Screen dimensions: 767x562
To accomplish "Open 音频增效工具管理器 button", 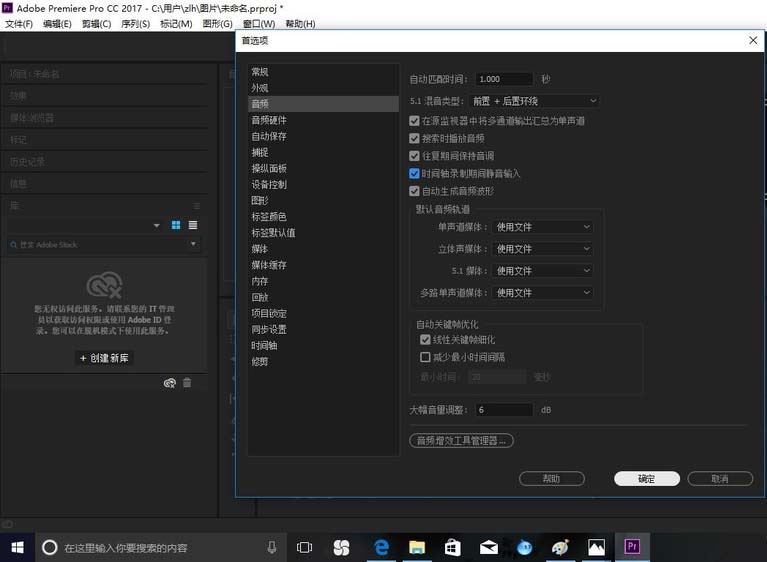I will (461, 441).
